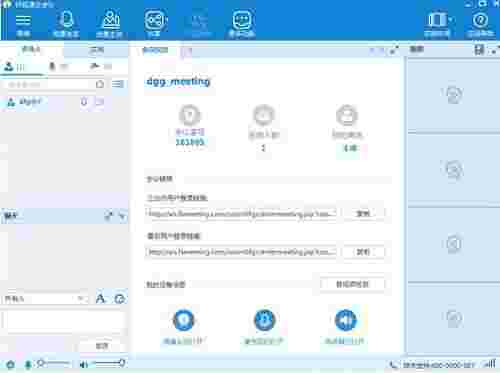Pop out the chat panel using its header icon
Screen dimensions: 500x373
pos(109,216)
